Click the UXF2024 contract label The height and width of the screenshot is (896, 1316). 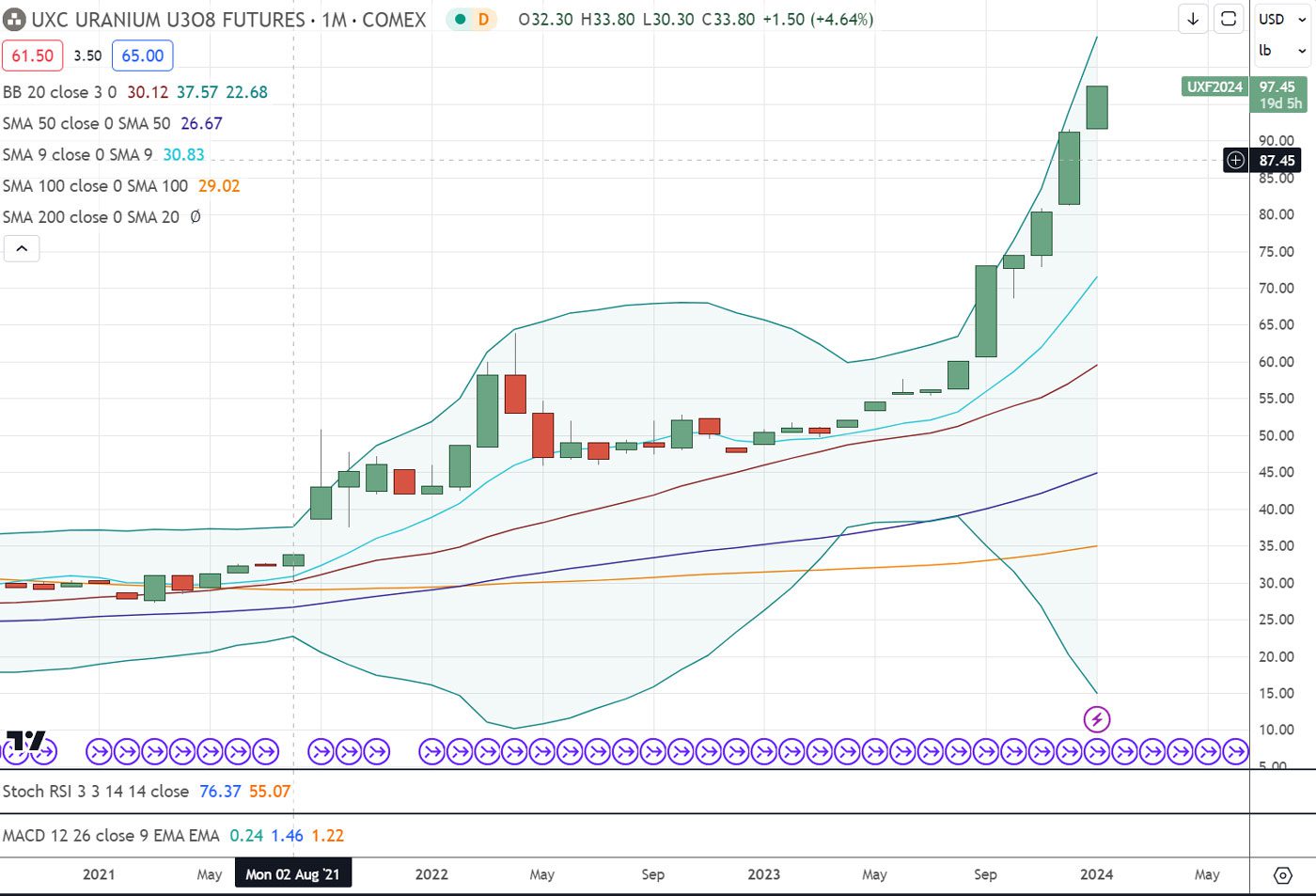pyautogui.click(x=1214, y=86)
